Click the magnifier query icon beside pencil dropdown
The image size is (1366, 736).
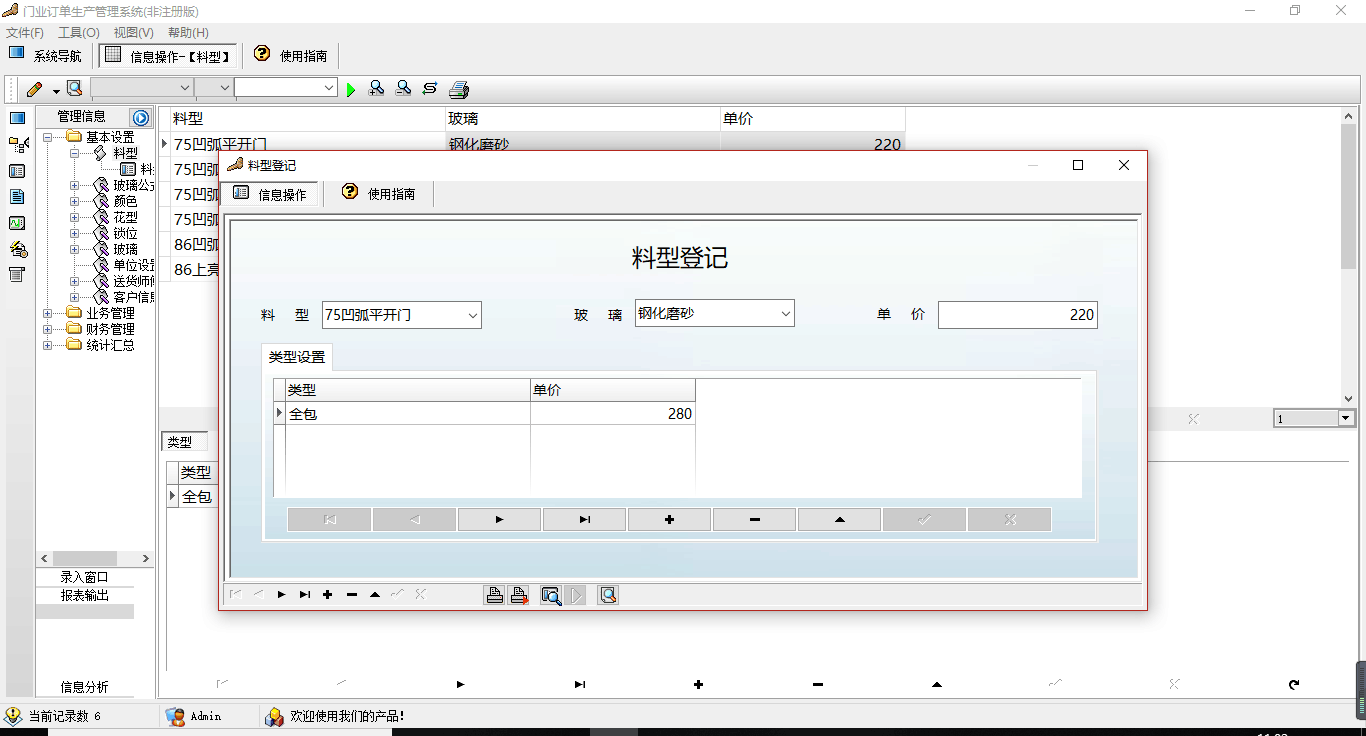(x=74, y=89)
